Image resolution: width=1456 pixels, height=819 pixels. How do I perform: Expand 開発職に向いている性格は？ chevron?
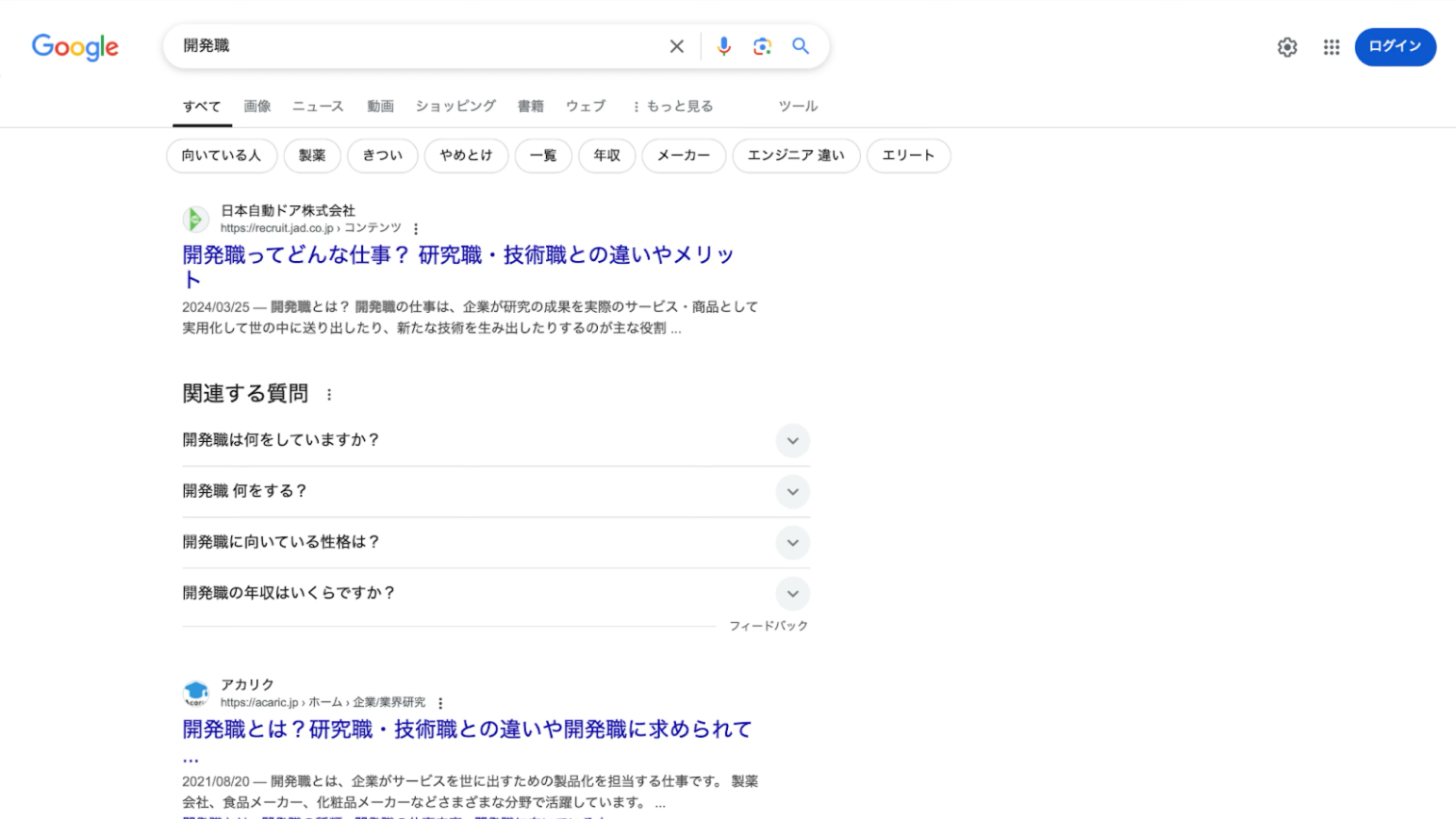click(x=793, y=543)
